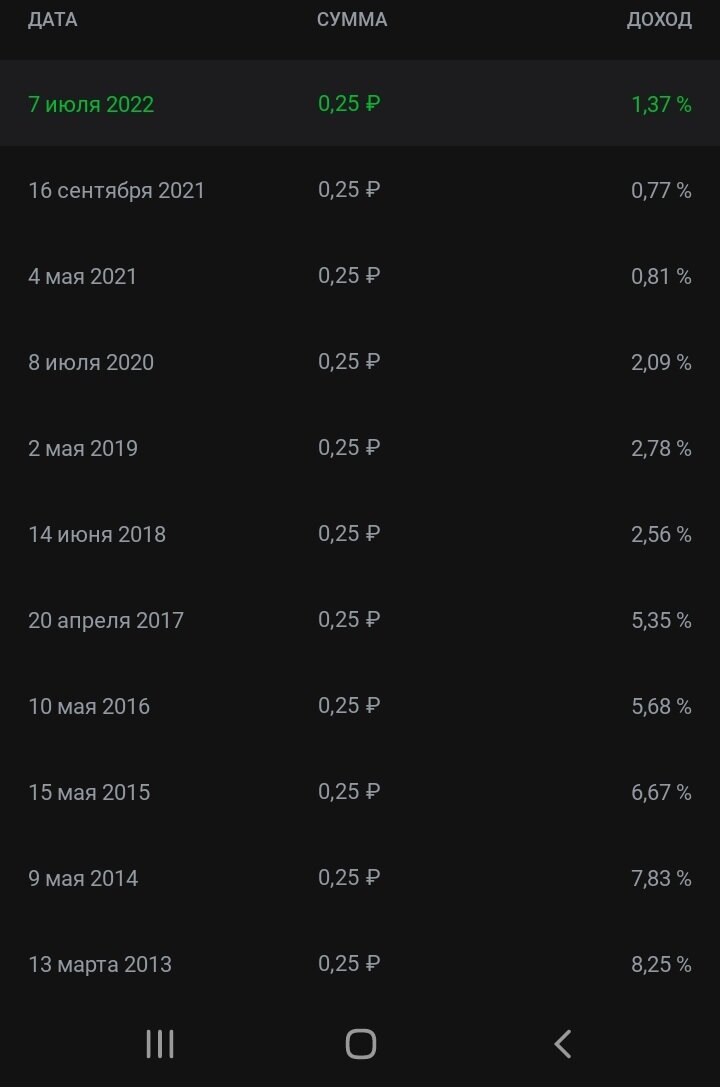Viewport: 720px width, 1087px height.
Task: Select the 14 июня 2018 row
Action: [360, 534]
